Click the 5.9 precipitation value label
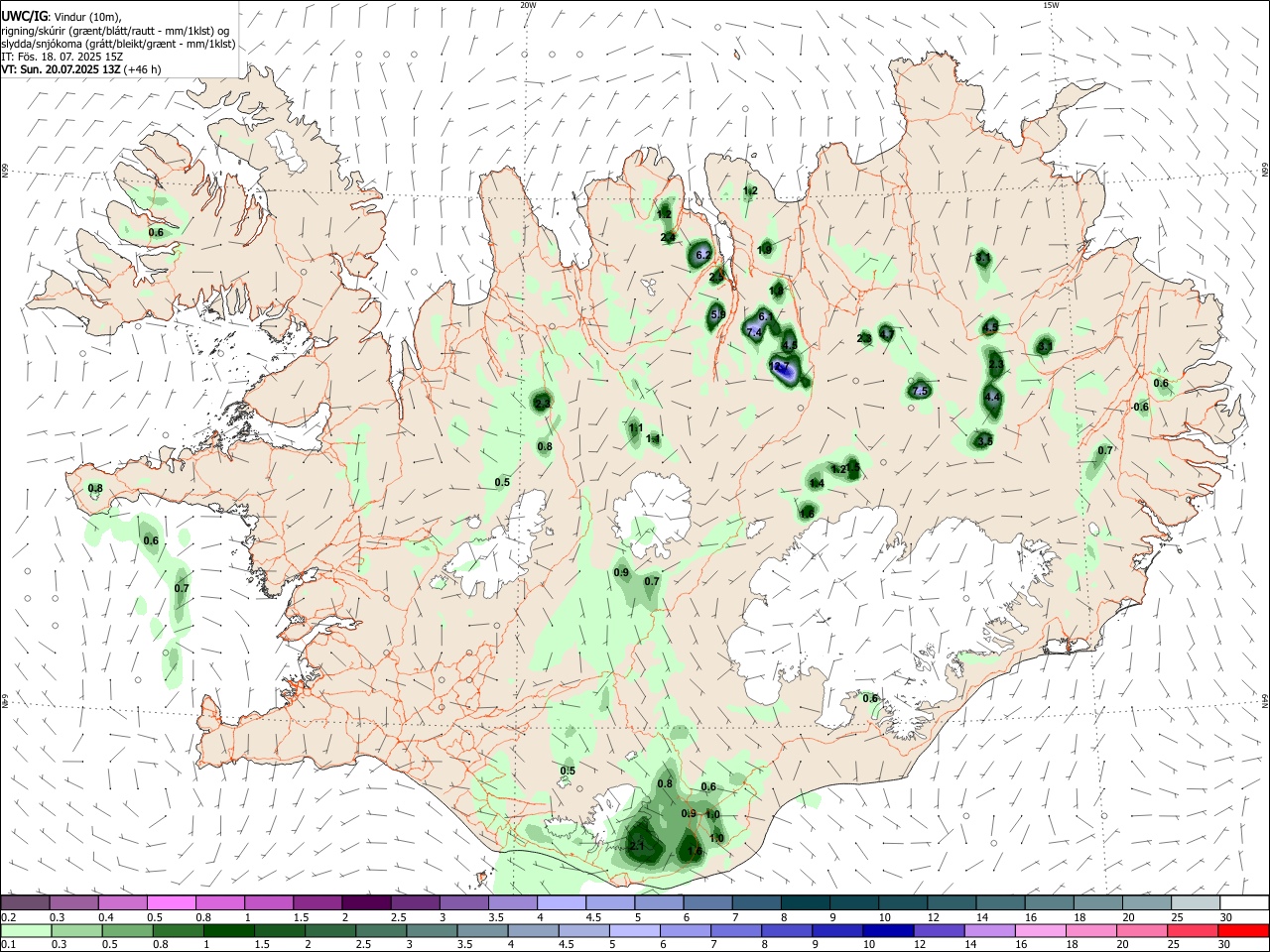 click(719, 314)
